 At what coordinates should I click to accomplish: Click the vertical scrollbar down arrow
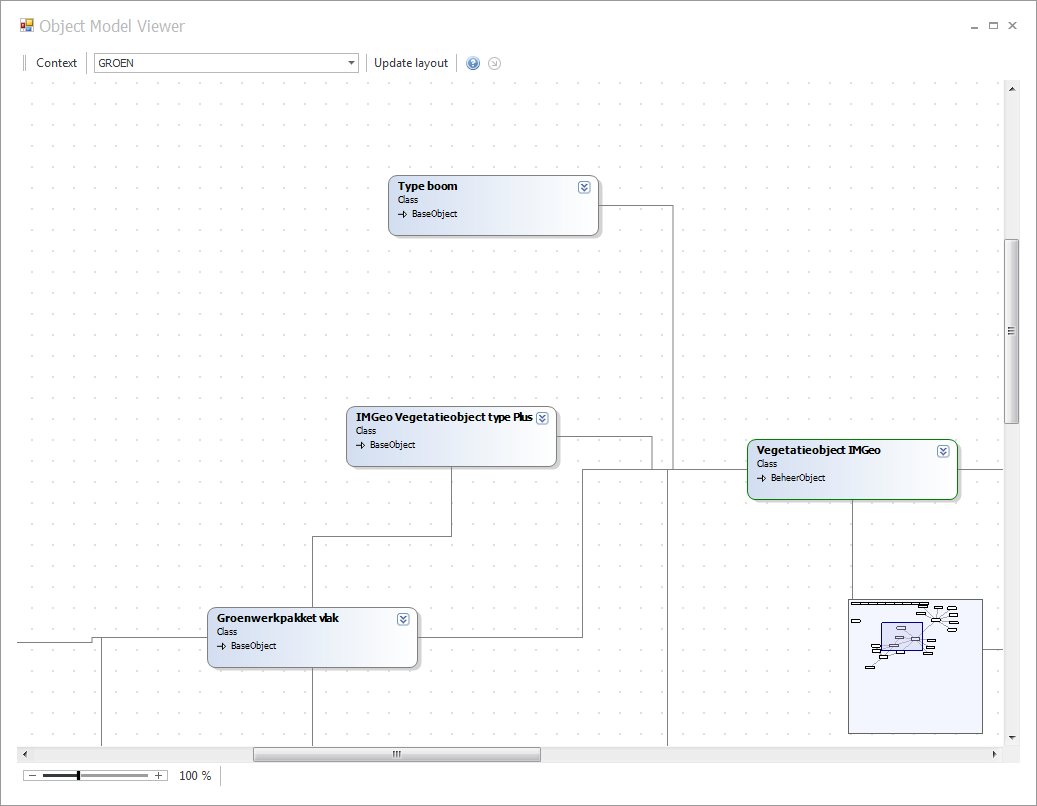[x=1012, y=737]
